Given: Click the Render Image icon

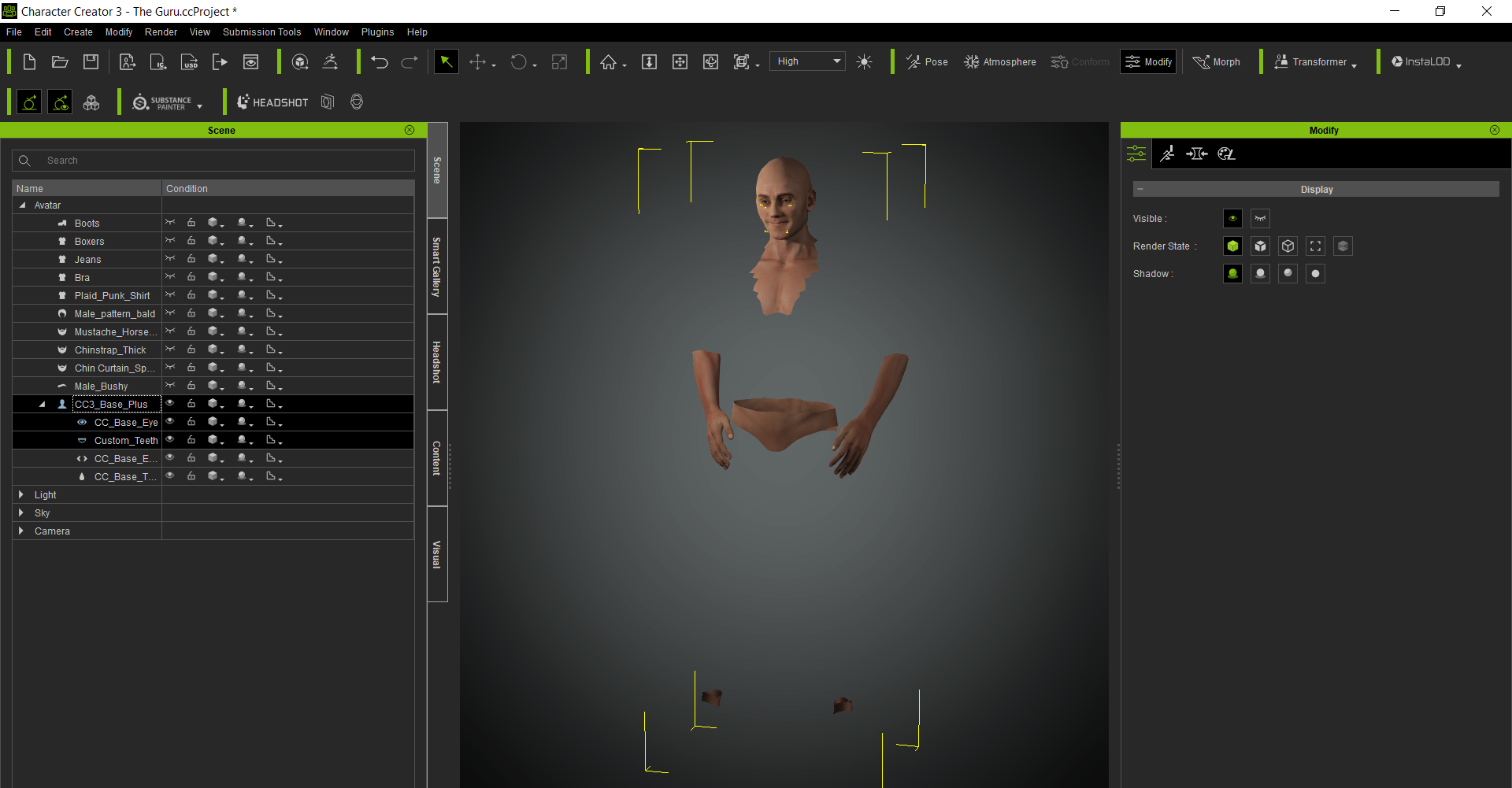Looking at the screenshot, I should 251,62.
